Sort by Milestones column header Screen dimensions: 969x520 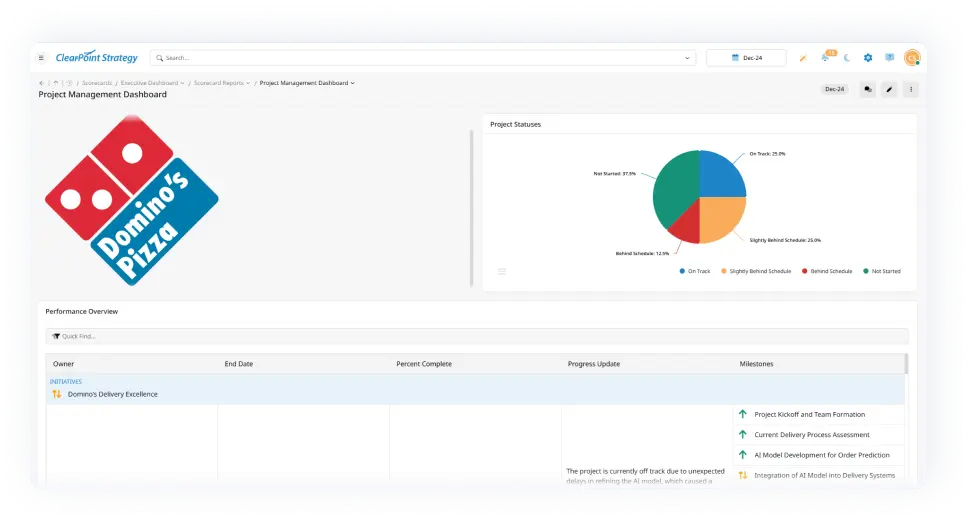pyautogui.click(x=756, y=364)
